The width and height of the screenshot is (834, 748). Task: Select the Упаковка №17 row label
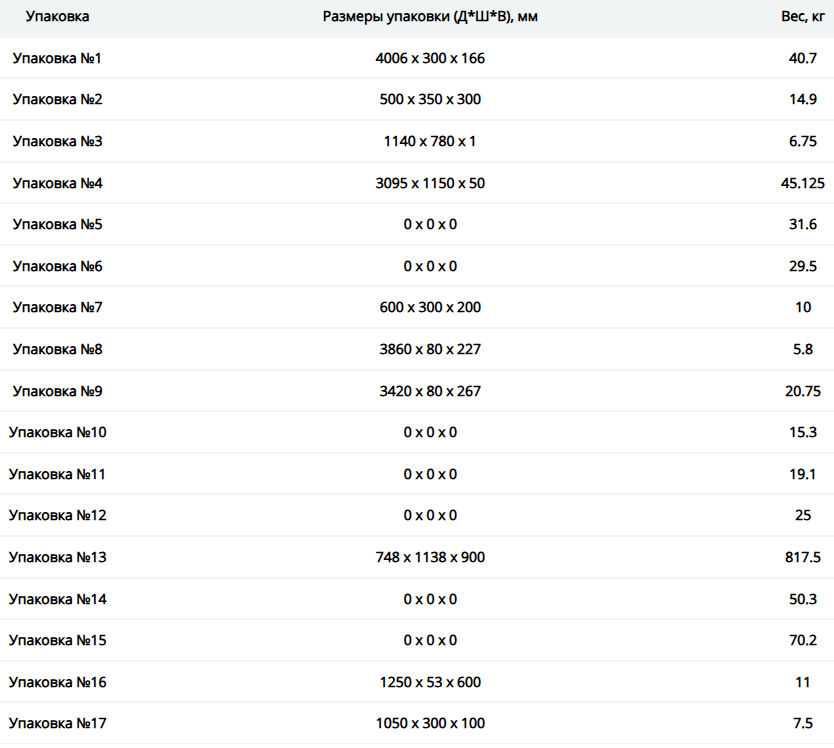pyautogui.click(x=57, y=723)
